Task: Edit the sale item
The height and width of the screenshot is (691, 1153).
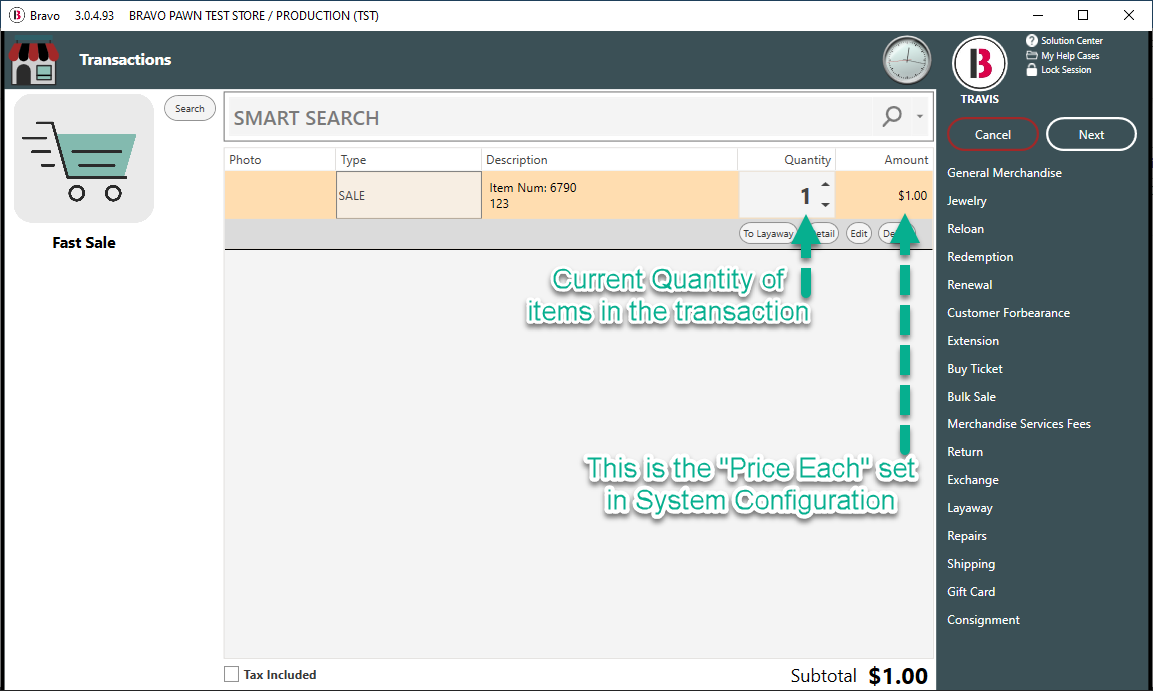Action: [x=859, y=234]
